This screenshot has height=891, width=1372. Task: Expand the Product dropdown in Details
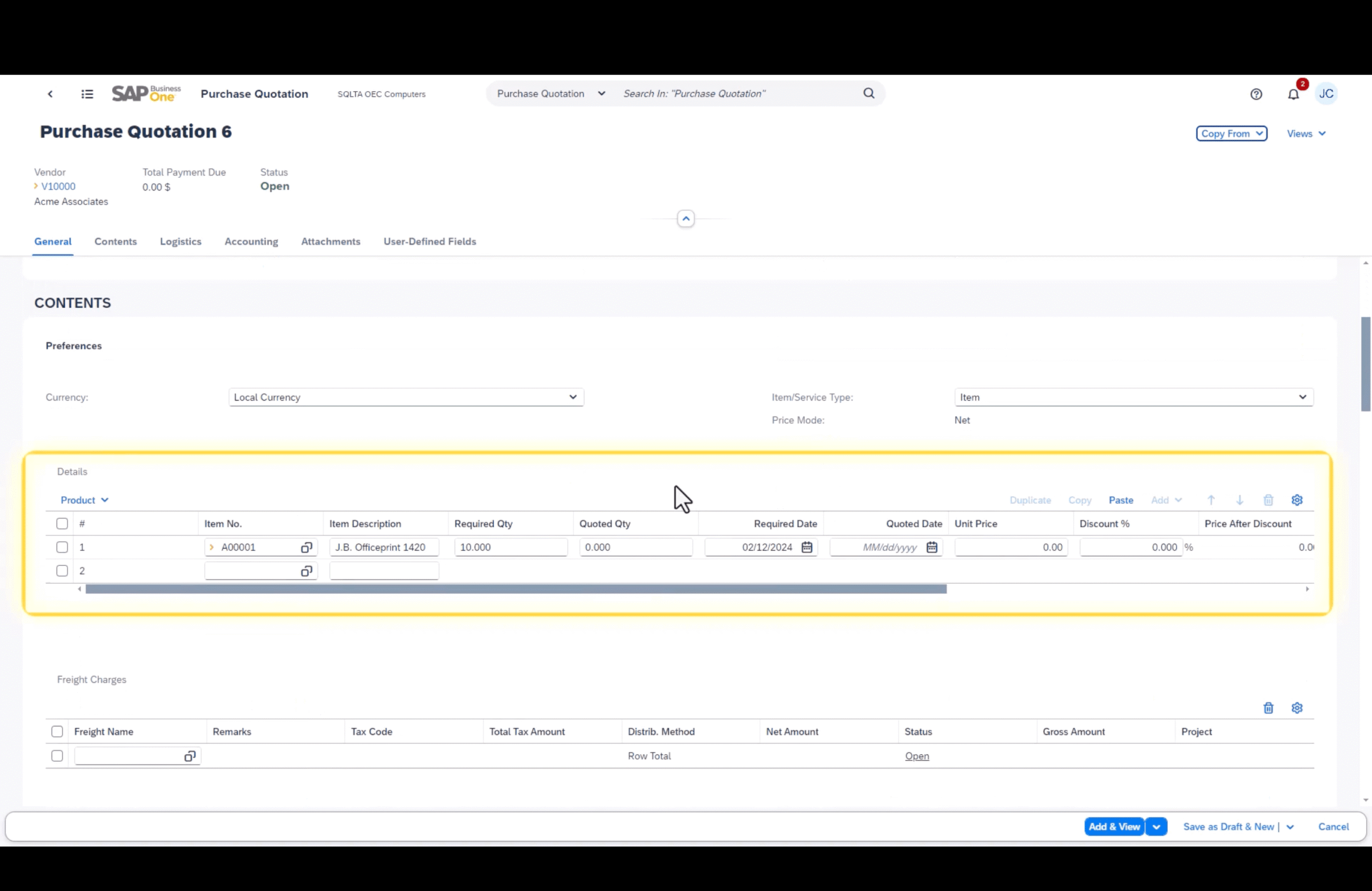84,500
